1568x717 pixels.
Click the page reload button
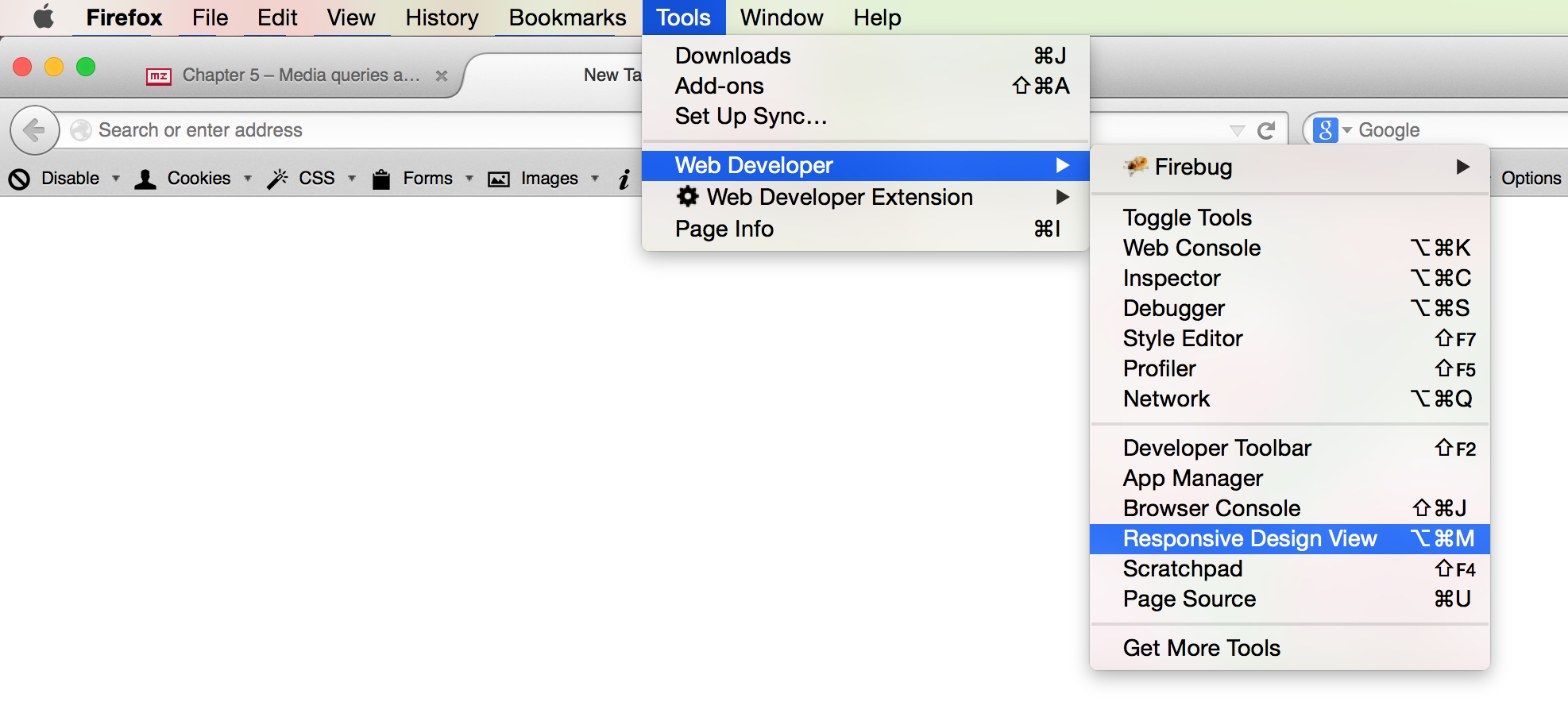(x=1266, y=129)
